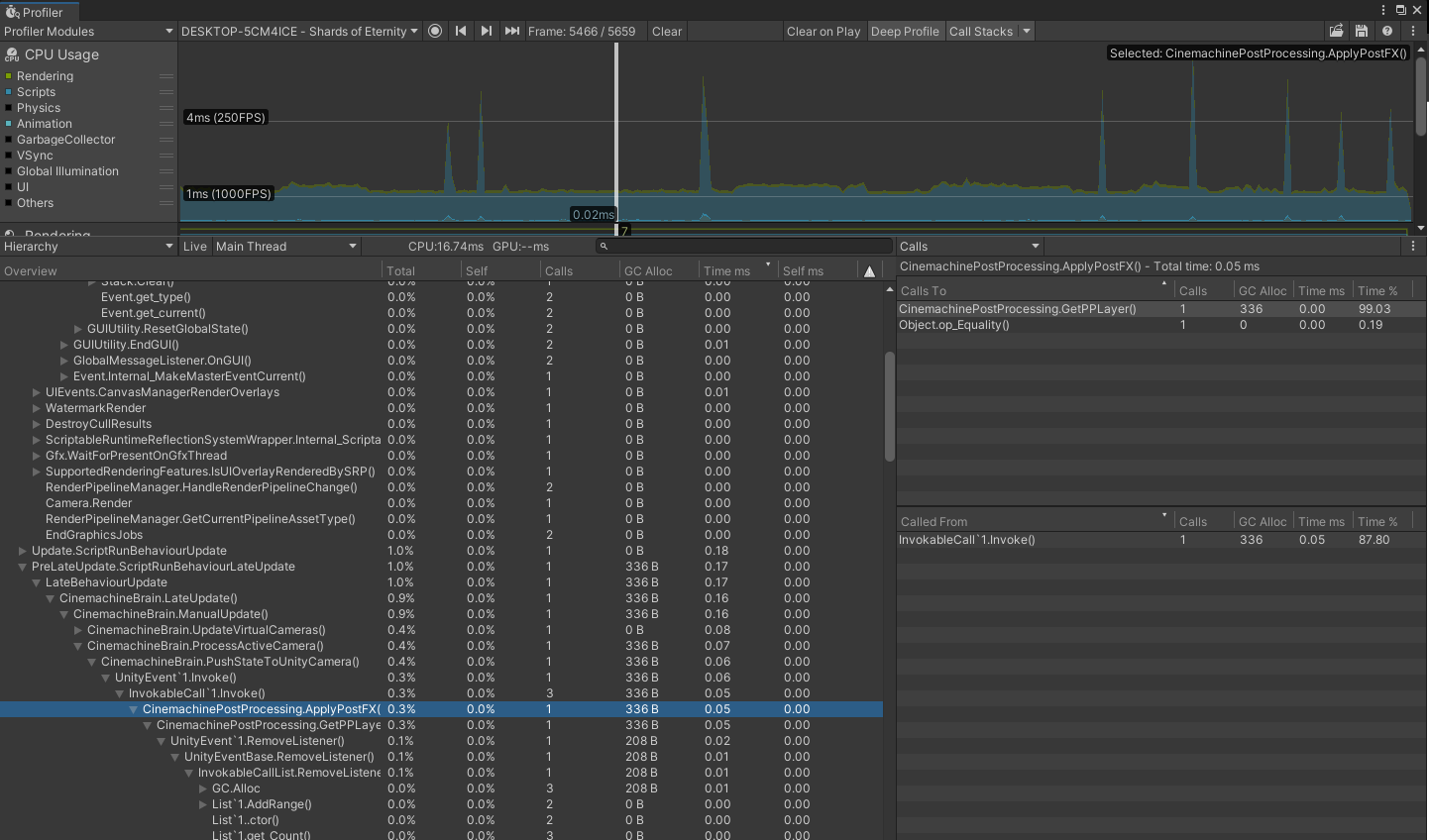The width and height of the screenshot is (1429, 840).
Task: Step to the next frame icon
Action: (x=487, y=31)
